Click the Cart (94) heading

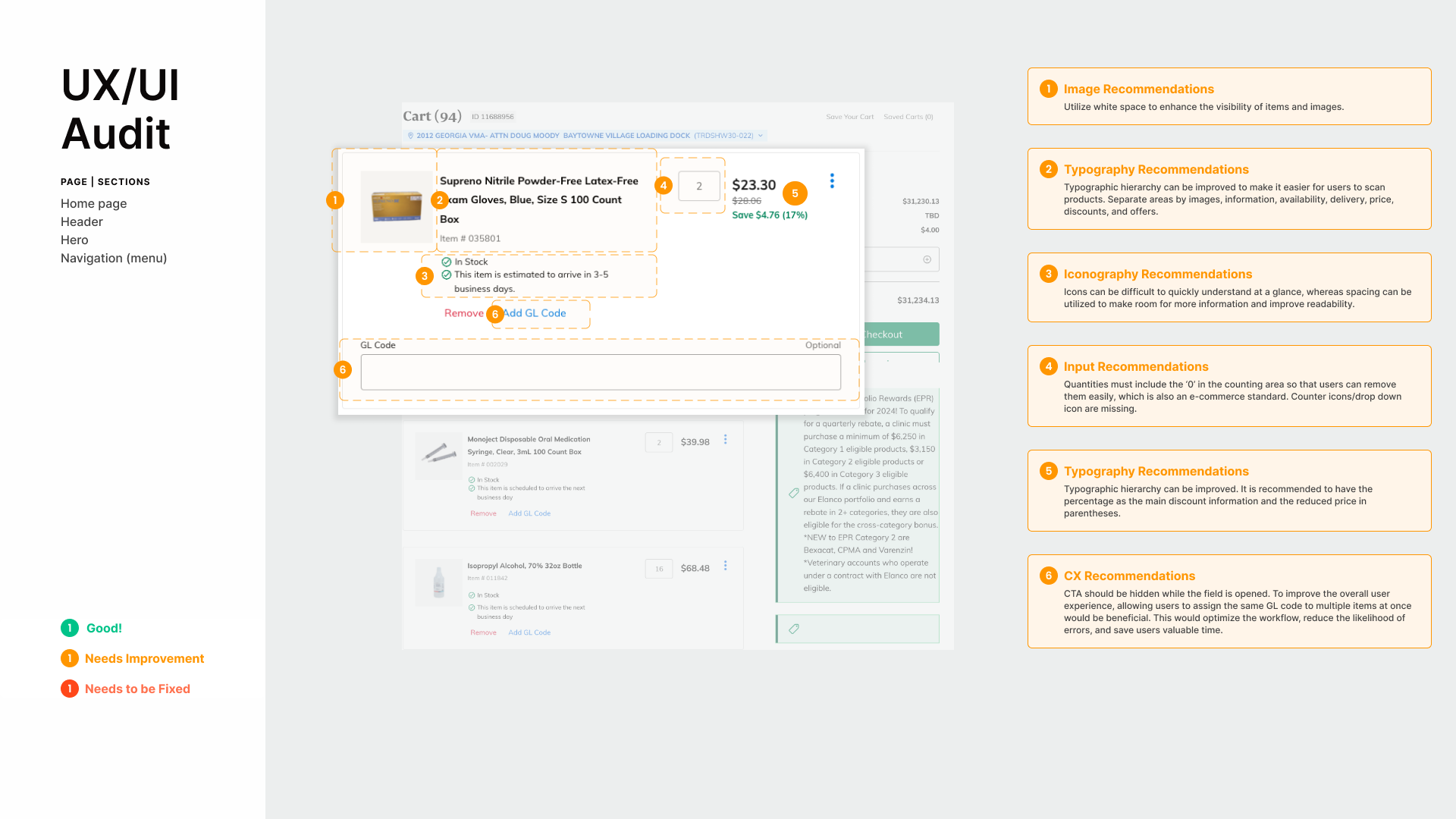pos(432,116)
